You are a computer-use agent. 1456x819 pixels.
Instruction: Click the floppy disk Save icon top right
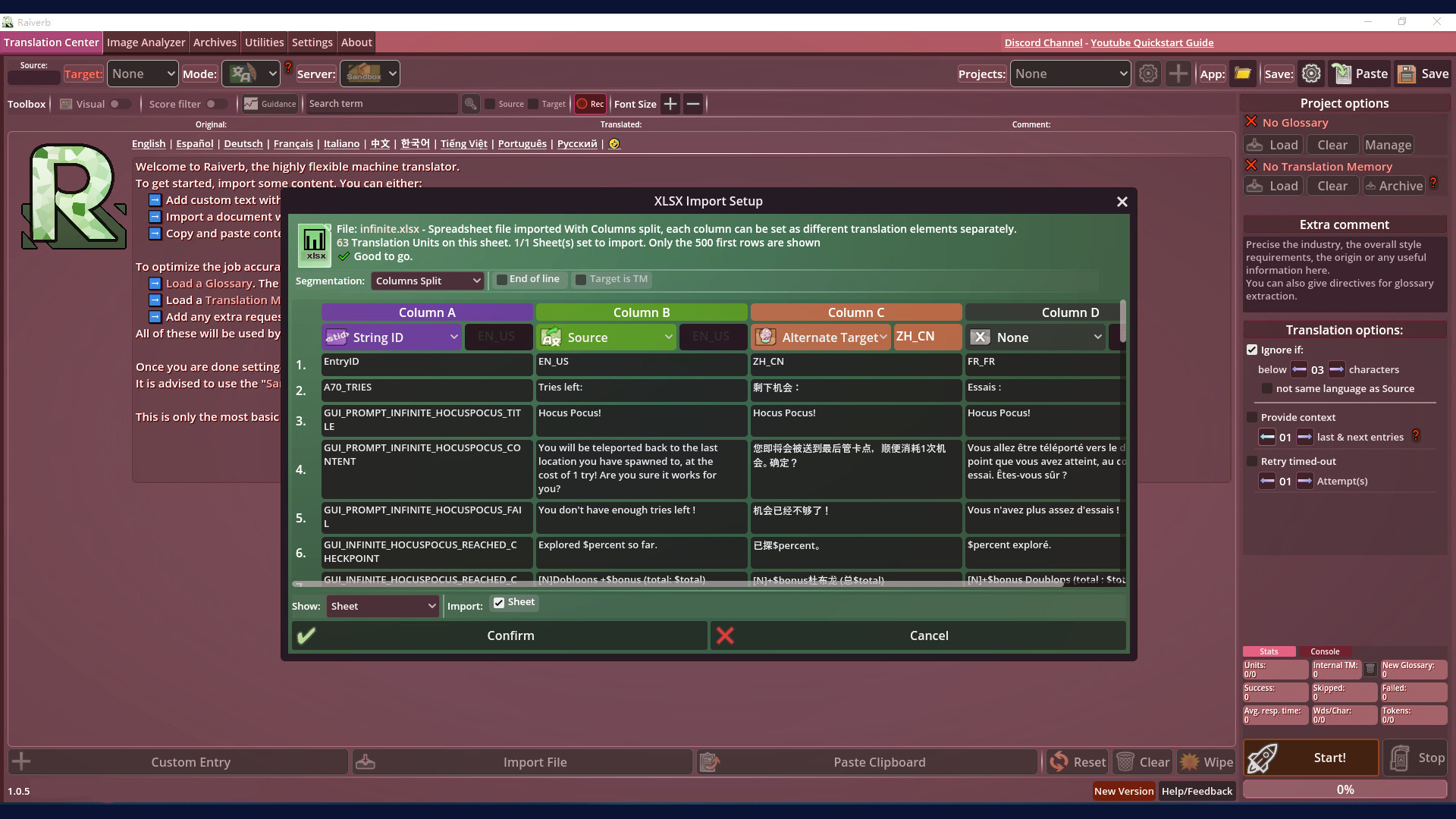tap(1407, 74)
